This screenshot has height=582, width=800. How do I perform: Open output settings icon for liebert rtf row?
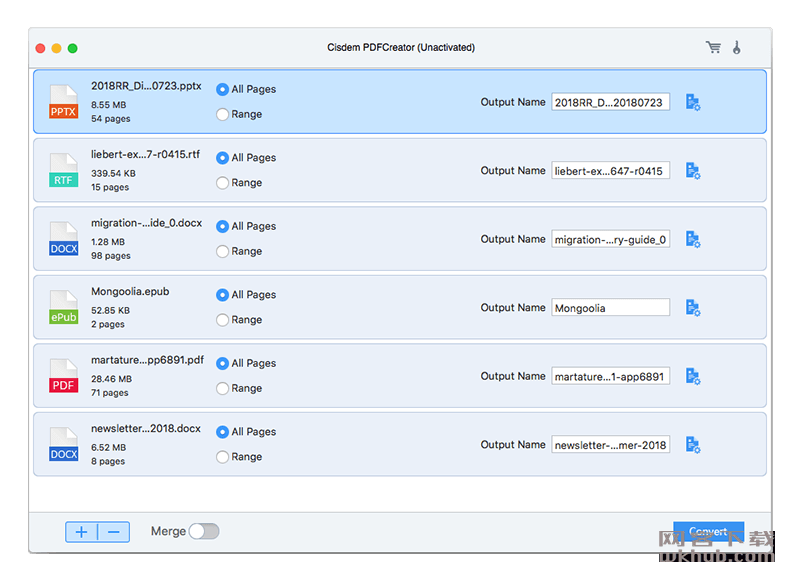pos(693,171)
